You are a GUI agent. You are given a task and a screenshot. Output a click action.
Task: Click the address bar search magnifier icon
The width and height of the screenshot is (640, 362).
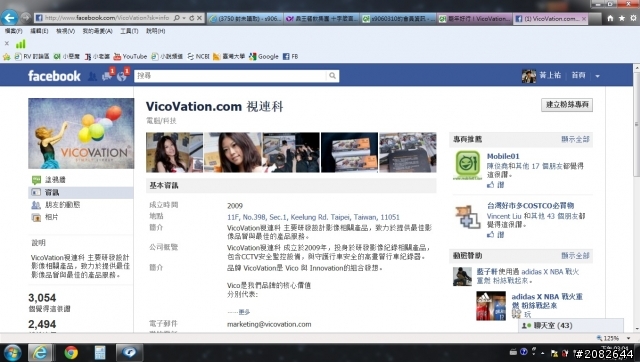[177, 18]
